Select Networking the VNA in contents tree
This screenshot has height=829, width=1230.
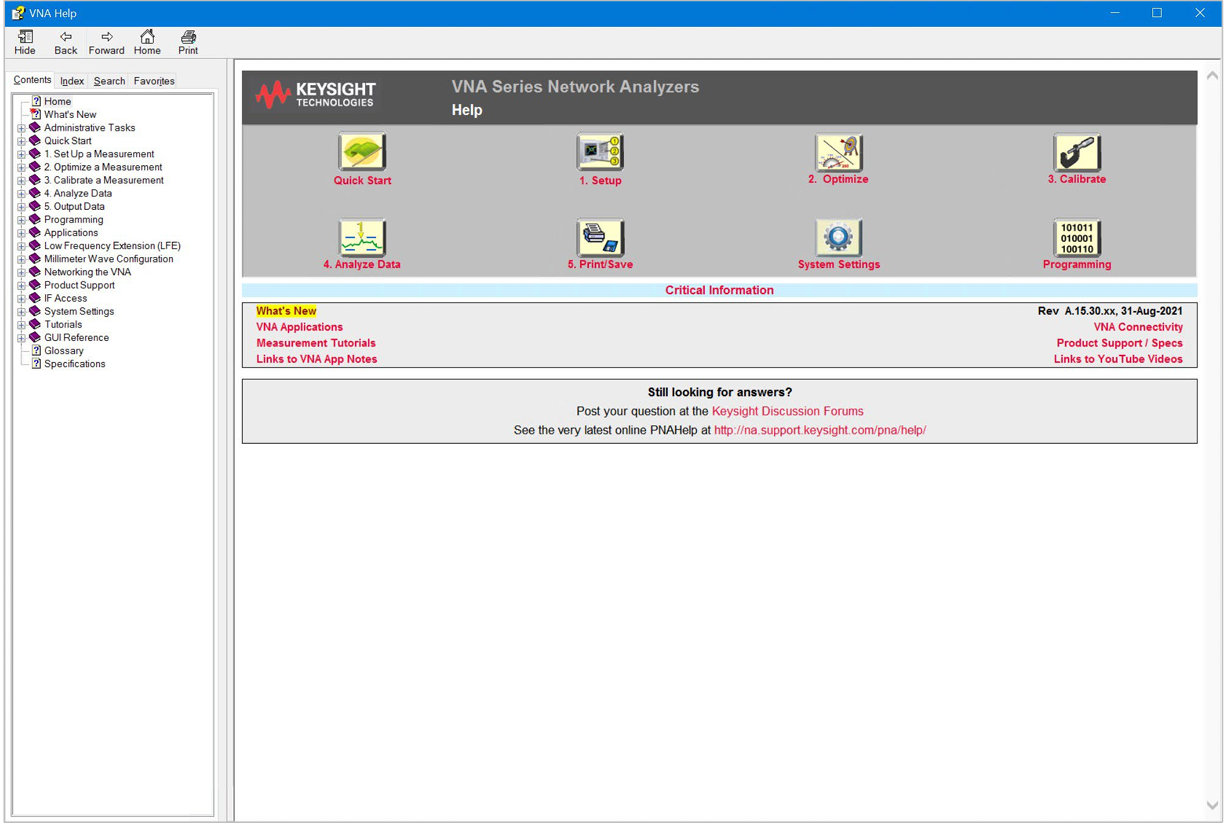(87, 272)
